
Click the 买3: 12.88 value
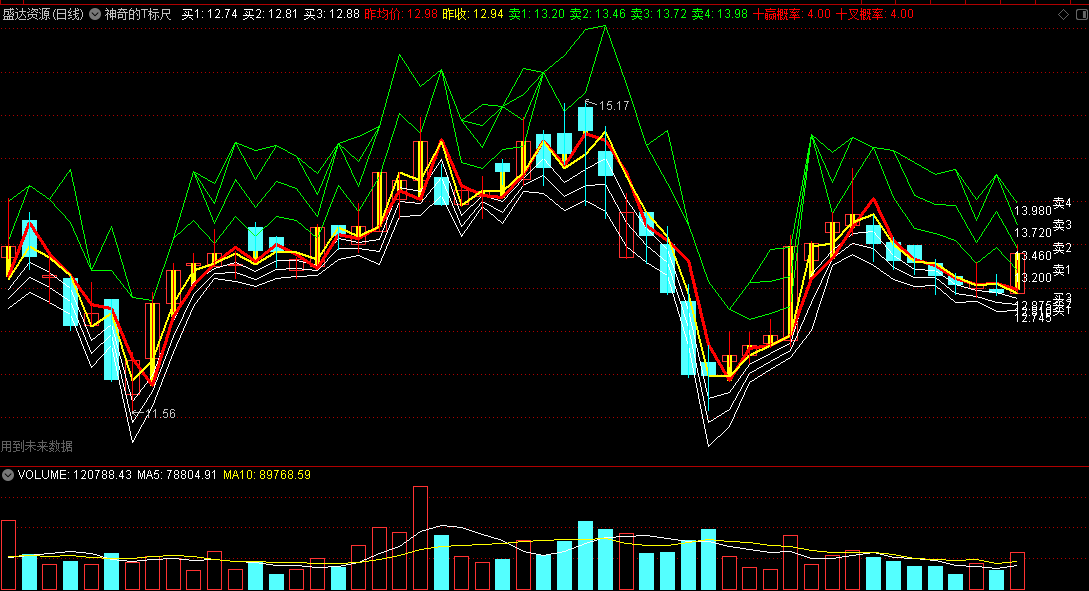[x=331, y=14]
